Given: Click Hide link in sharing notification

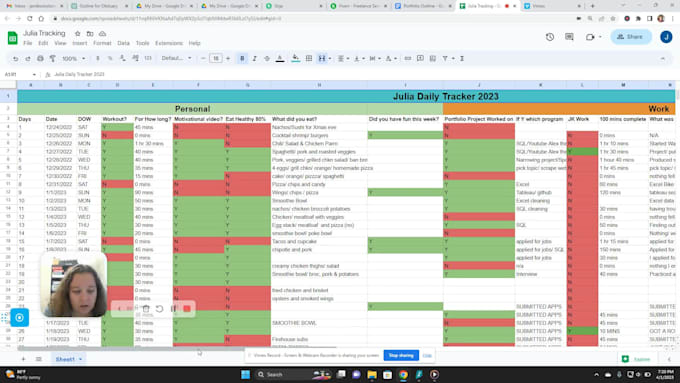Looking at the screenshot, I should (x=427, y=356).
